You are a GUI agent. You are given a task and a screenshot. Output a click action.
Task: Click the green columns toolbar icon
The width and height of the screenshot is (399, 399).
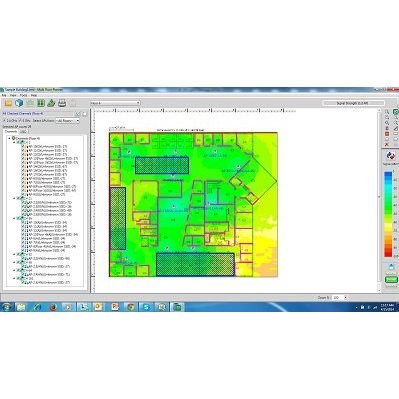coord(41,103)
